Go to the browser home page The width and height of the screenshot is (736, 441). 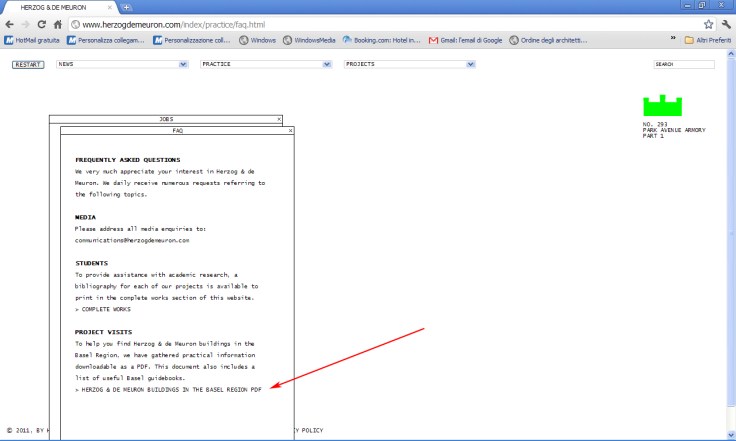(59, 23)
